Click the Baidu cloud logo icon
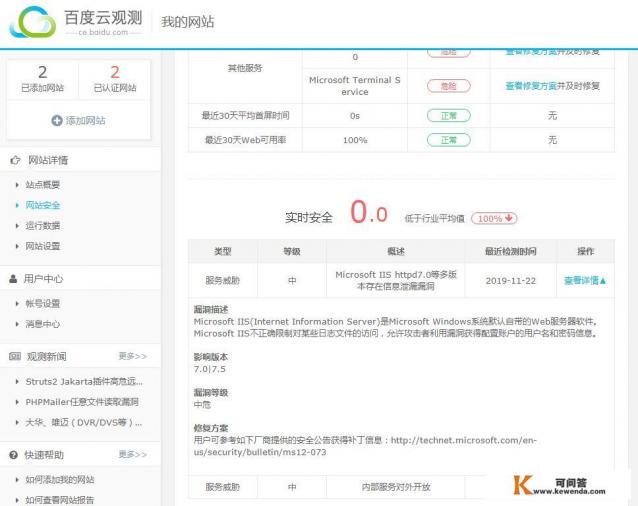 pos(33,23)
